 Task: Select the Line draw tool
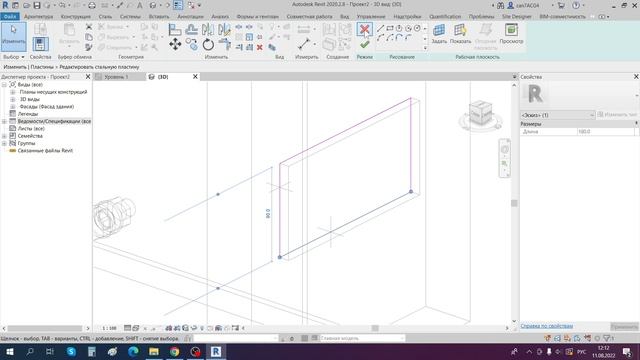(380, 28)
